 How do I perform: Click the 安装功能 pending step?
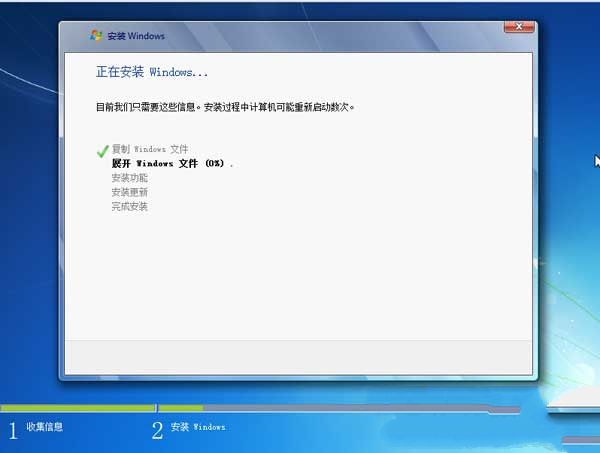click(x=129, y=178)
